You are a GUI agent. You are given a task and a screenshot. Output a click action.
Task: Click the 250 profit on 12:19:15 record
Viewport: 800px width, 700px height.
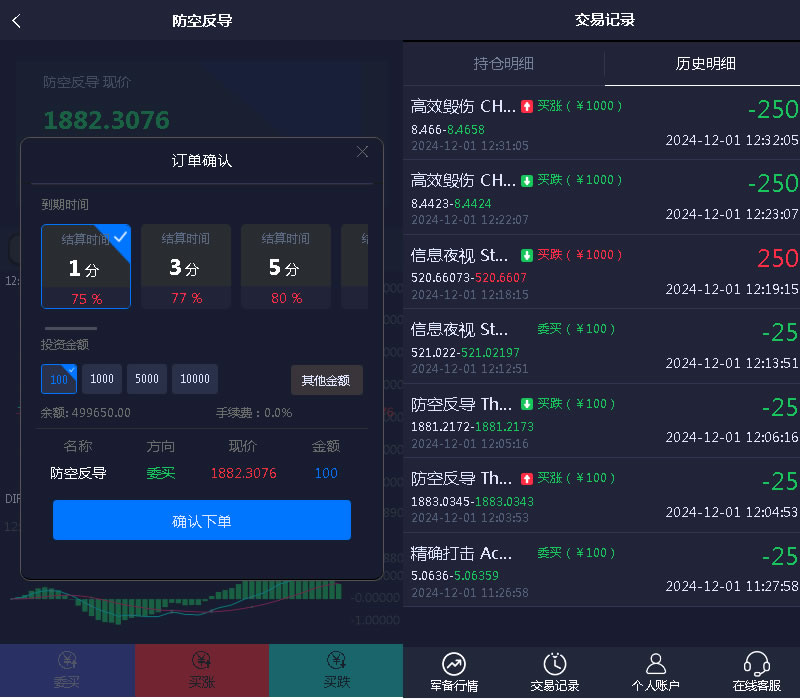[778, 258]
